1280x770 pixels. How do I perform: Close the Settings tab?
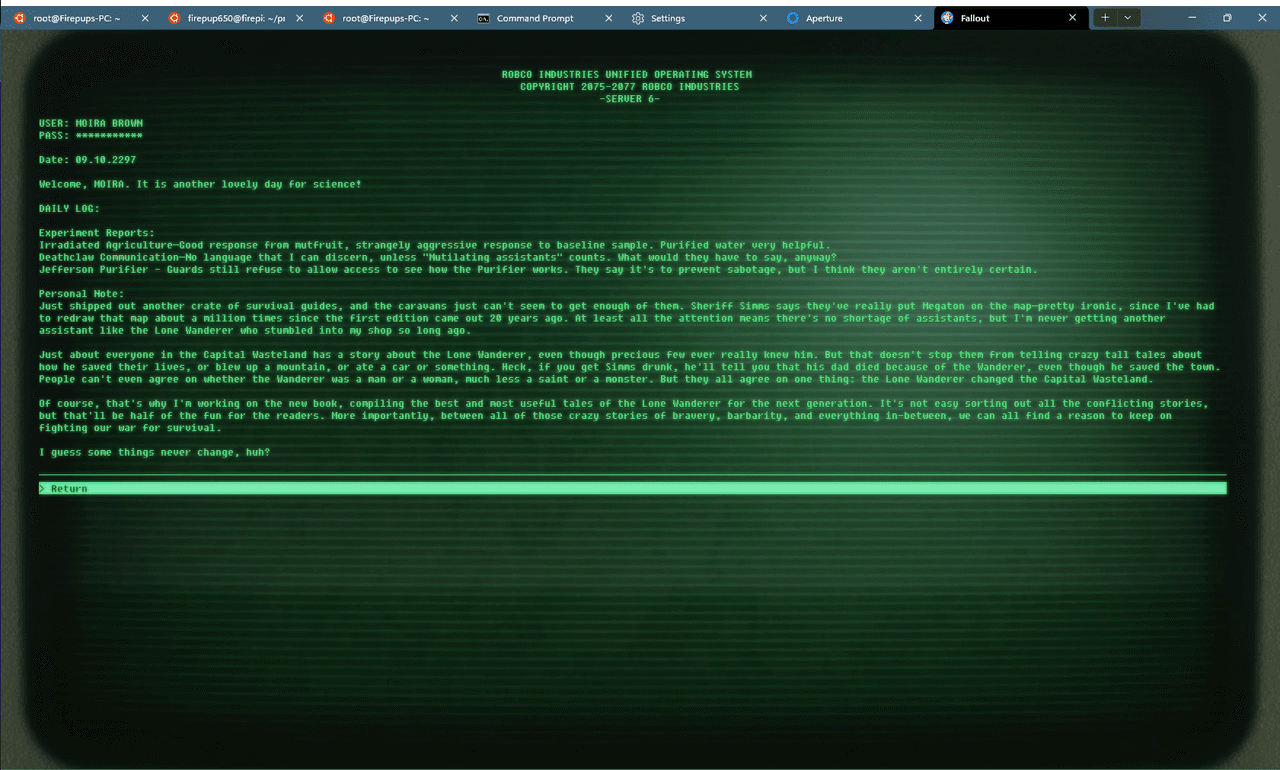point(764,18)
